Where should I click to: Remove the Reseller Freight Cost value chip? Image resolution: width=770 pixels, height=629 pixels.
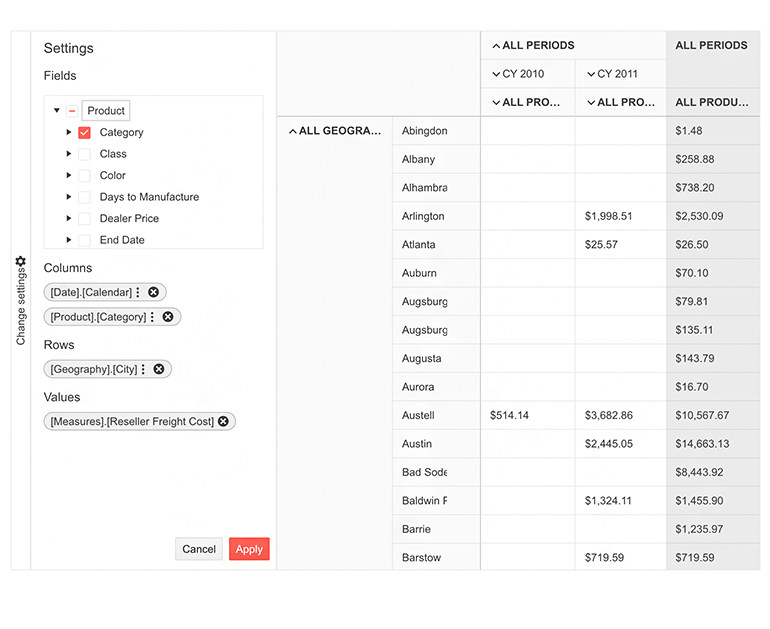[223, 422]
